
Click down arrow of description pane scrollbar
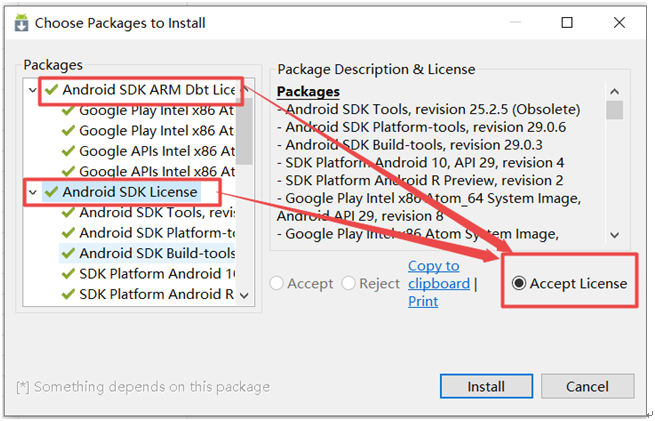[614, 235]
